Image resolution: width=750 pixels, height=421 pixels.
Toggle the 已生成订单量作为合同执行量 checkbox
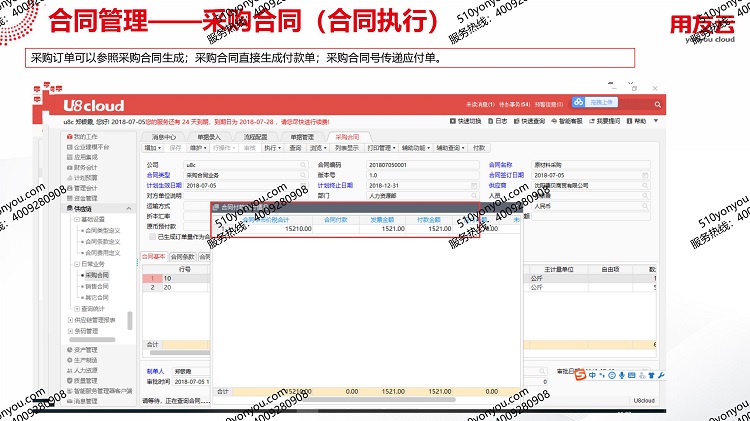[x=152, y=238]
